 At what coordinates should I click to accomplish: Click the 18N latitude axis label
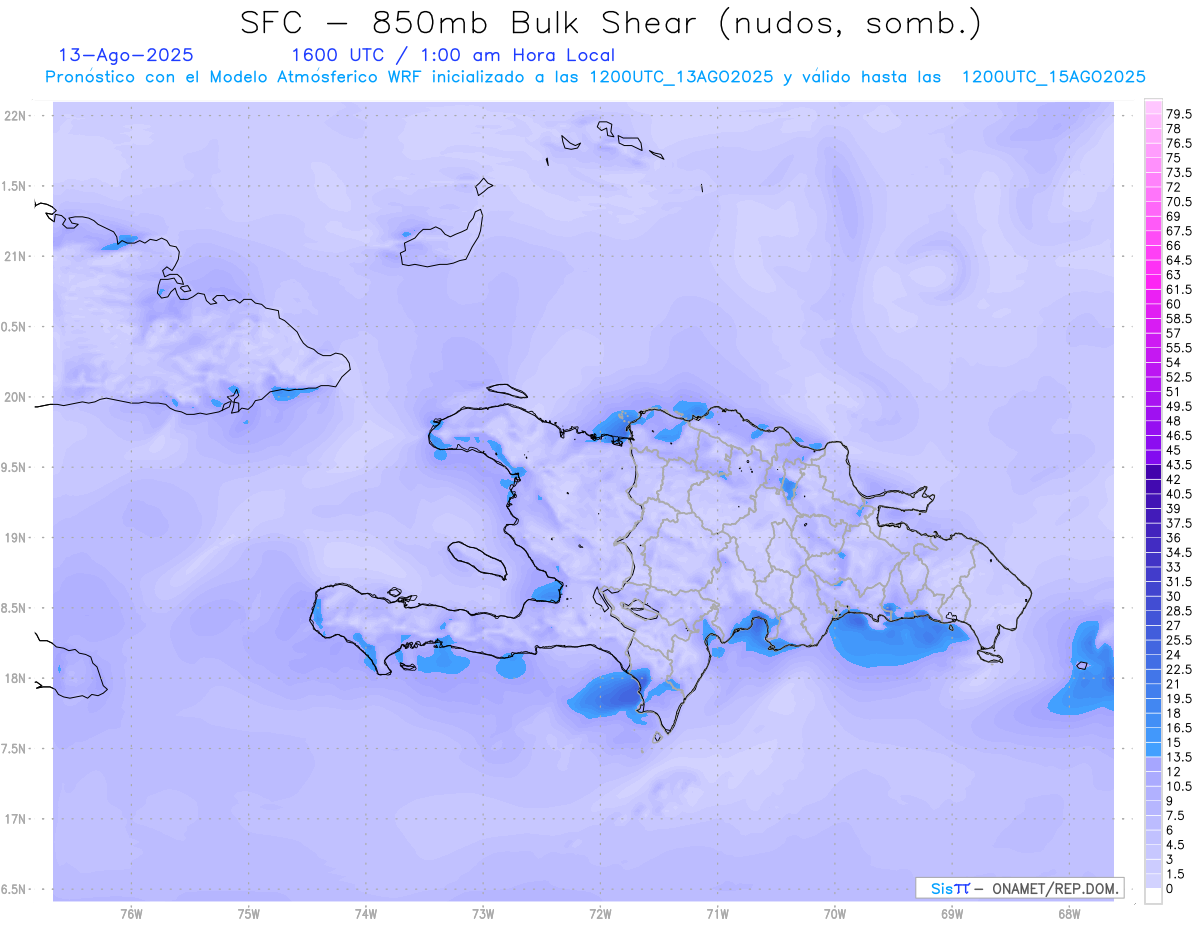pos(15,678)
